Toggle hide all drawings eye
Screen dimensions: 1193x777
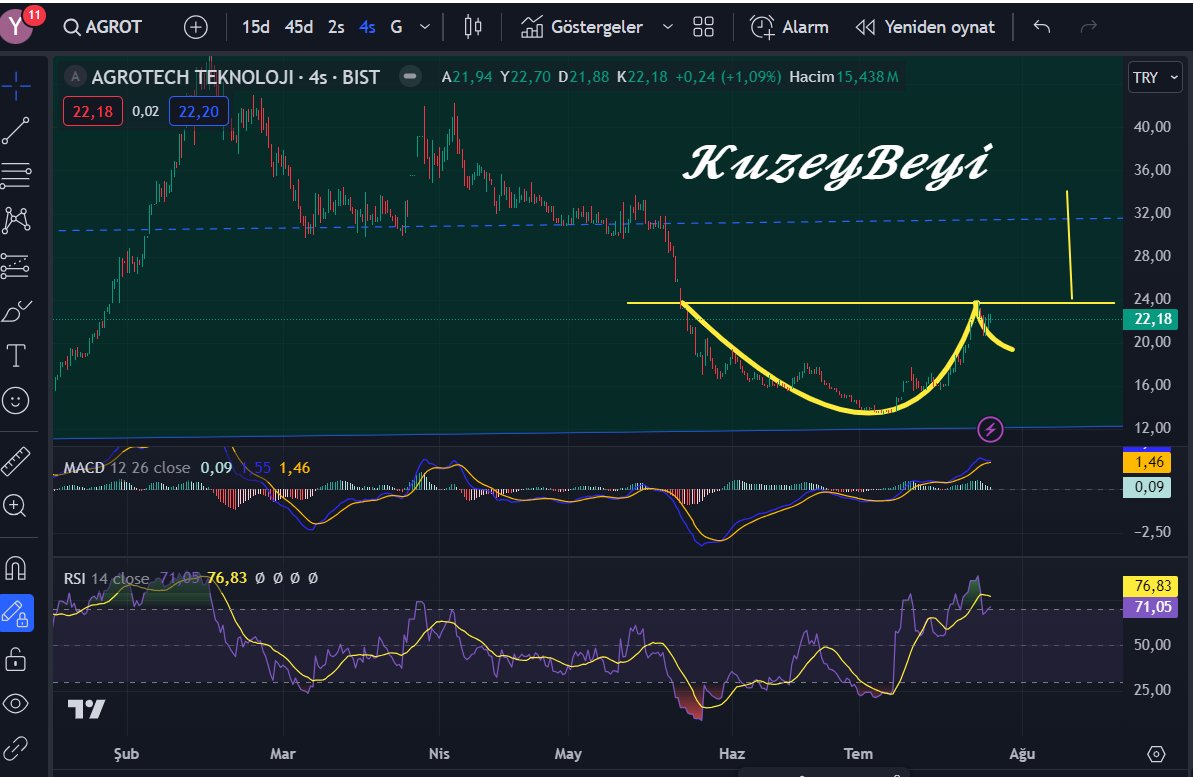pyautogui.click(x=16, y=703)
